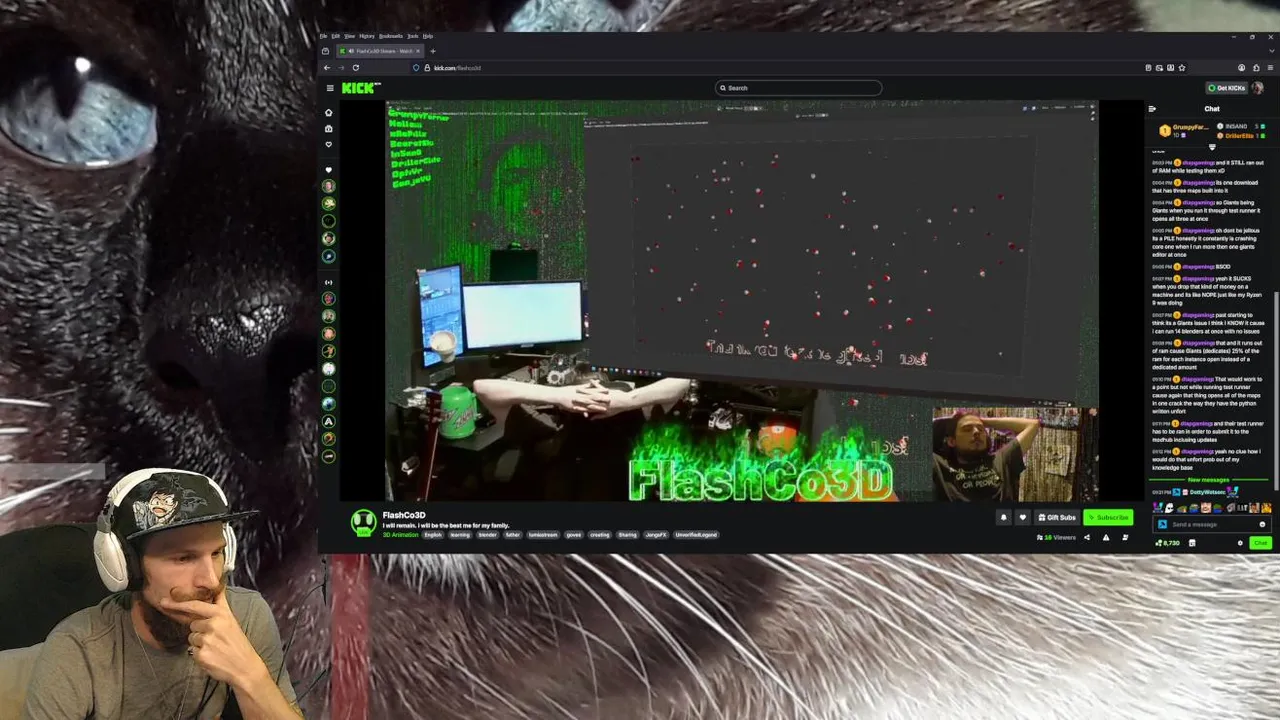Reload the page with refresh icon

[x=355, y=68]
